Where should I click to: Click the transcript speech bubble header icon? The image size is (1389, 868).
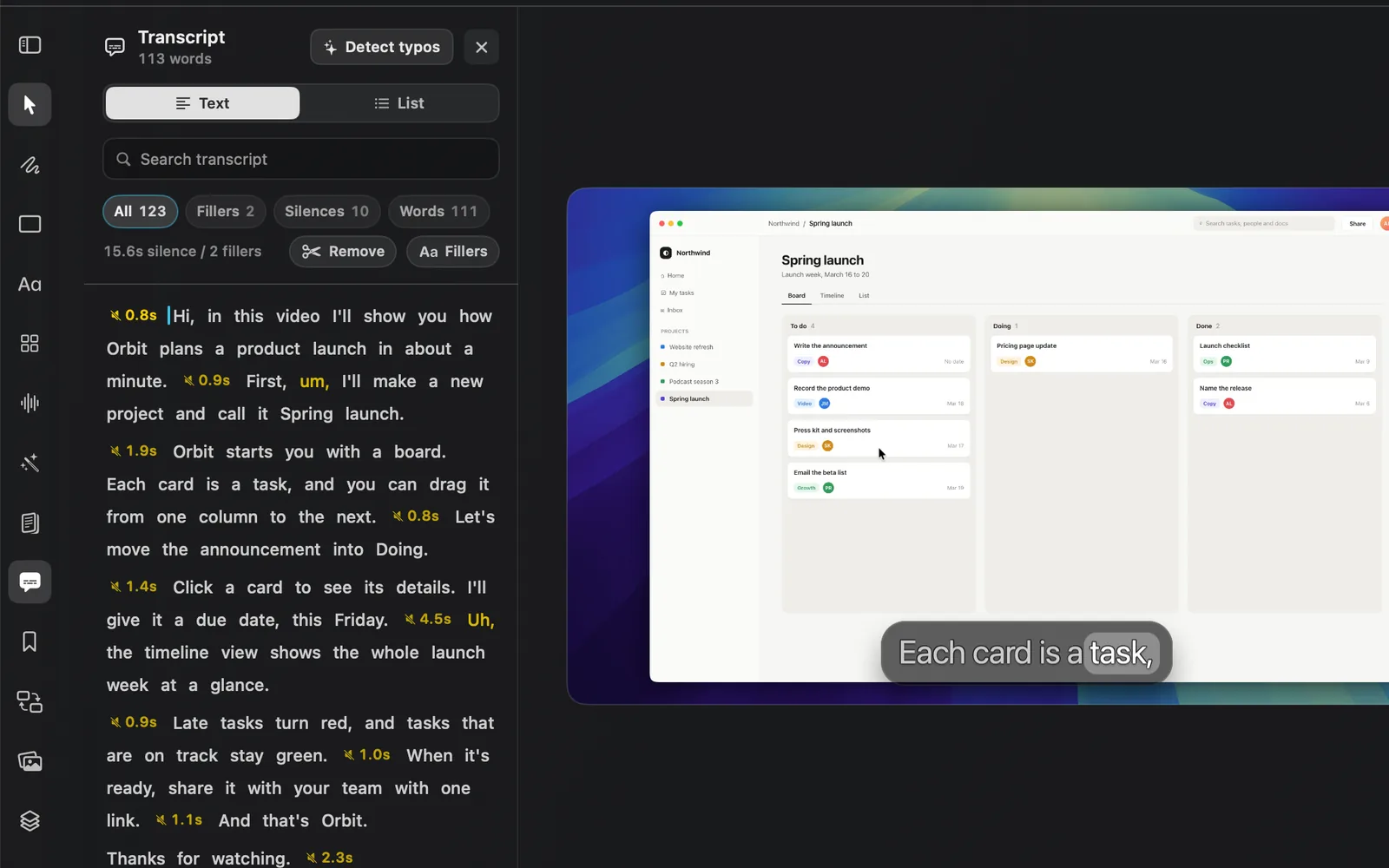(115, 47)
